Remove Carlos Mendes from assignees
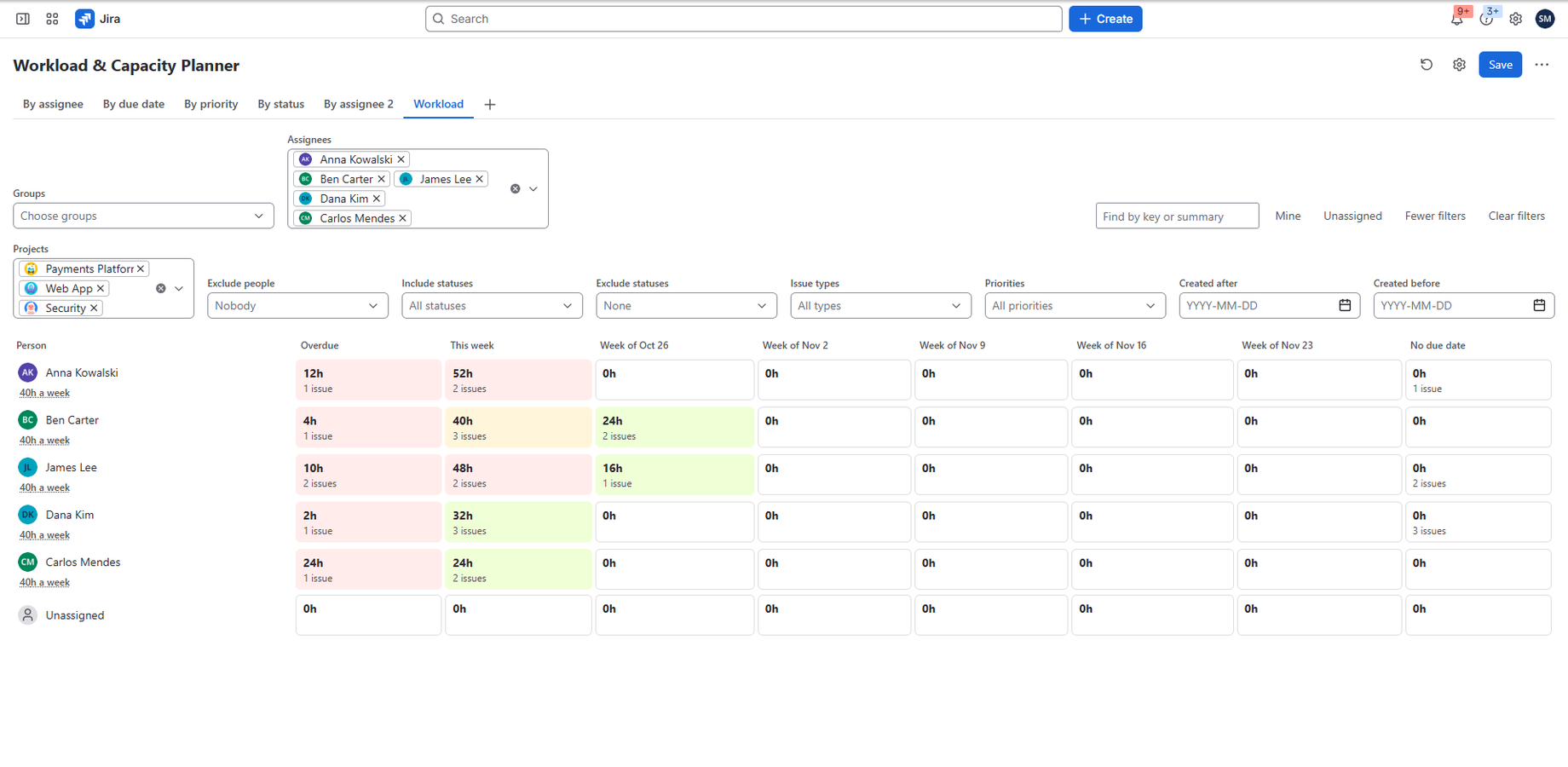1568x767 pixels. [402, 218]
